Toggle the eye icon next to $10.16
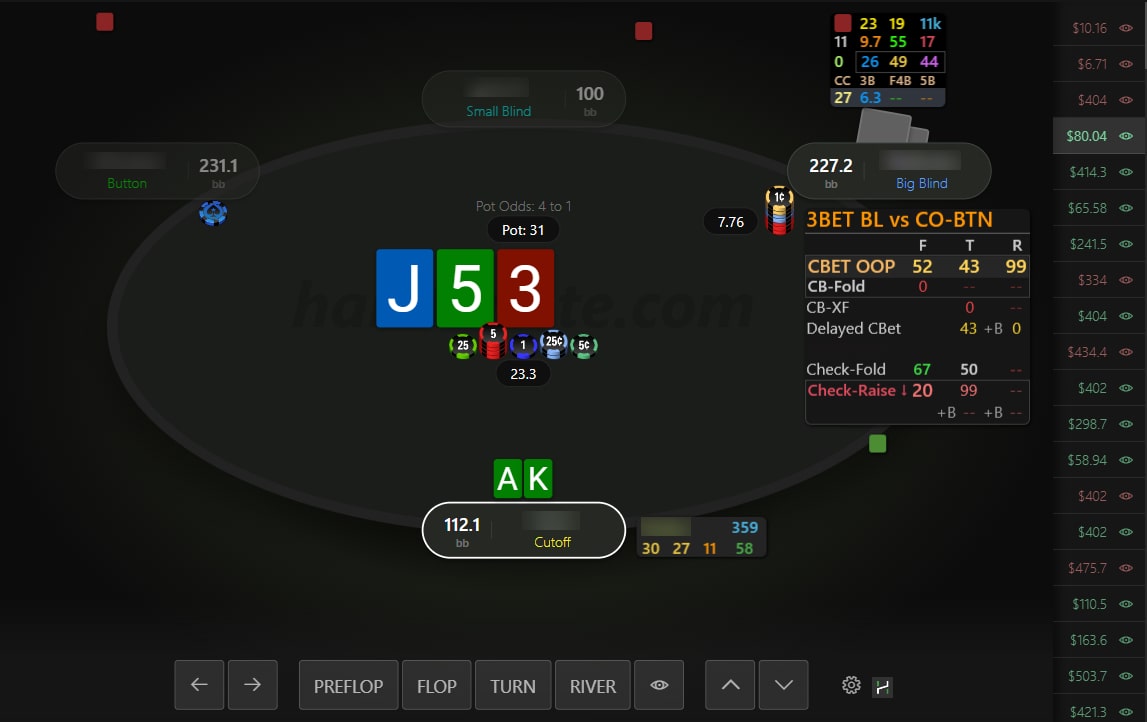The image size is (1147, 722). click(1126, 28)
